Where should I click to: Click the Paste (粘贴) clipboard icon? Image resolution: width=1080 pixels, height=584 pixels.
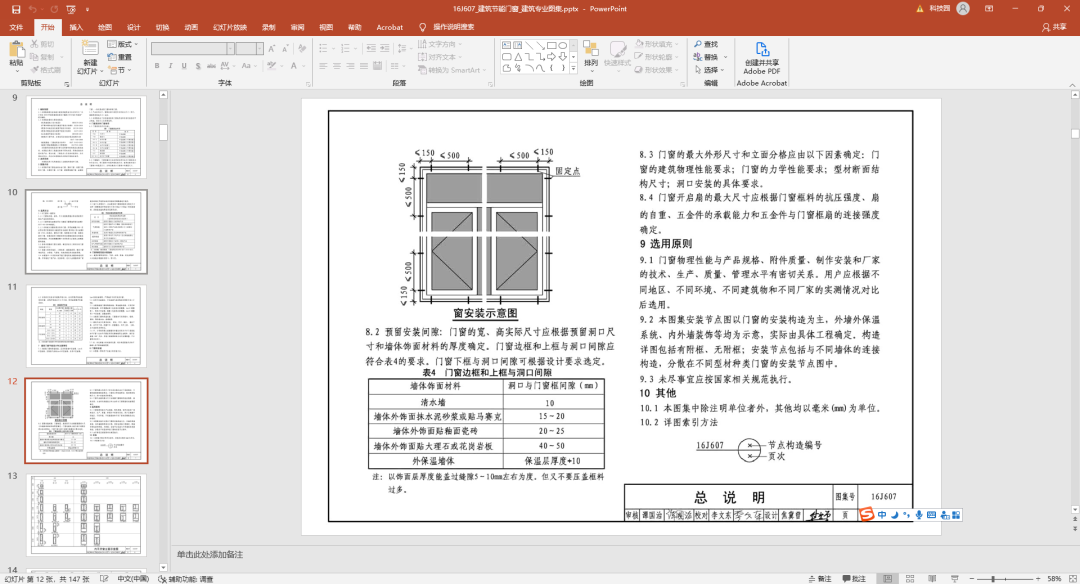[17, 50]
